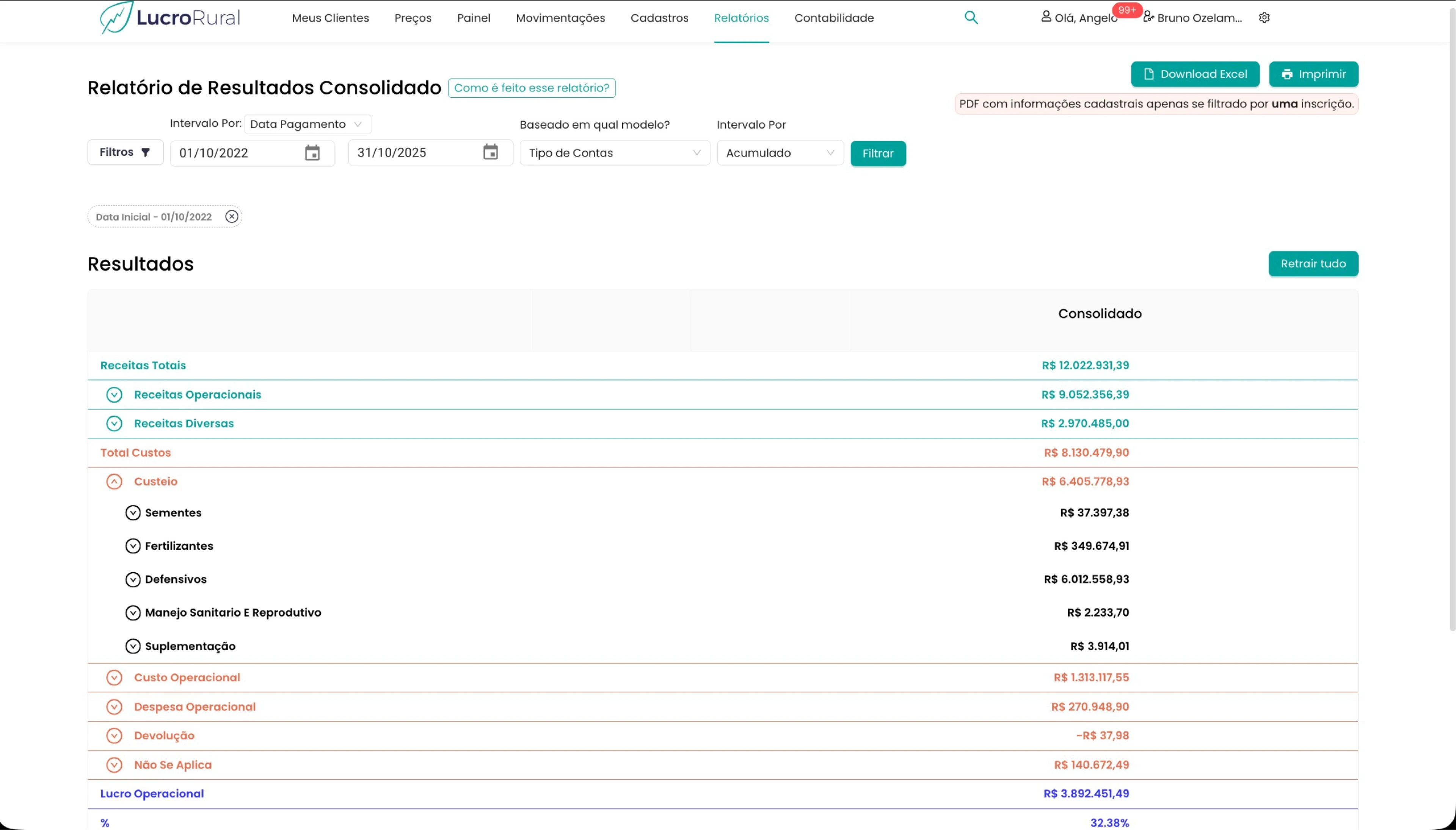Image resolution: width=1456 pixels, height=830 pixels.
Task: Open the Data Pagamento dropdown
Action: point(307,124)
